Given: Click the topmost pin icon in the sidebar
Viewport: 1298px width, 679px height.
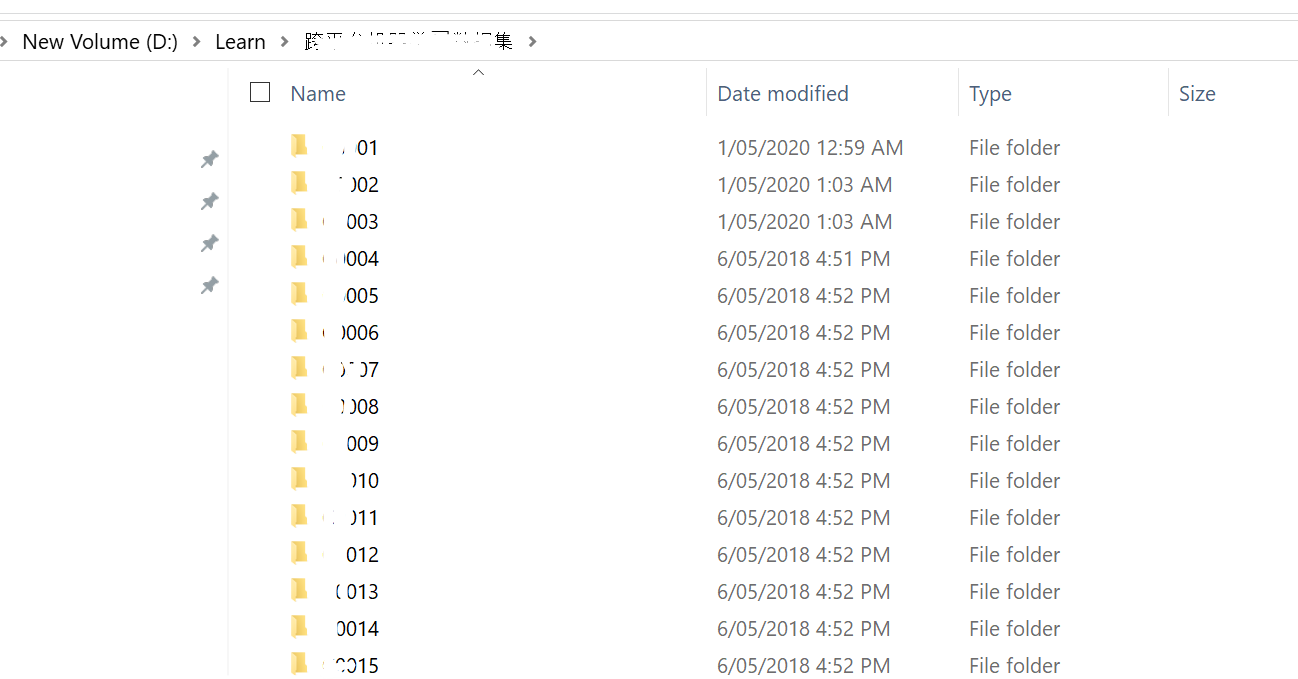Looking at the screenshot, I should tap(210, 159).
